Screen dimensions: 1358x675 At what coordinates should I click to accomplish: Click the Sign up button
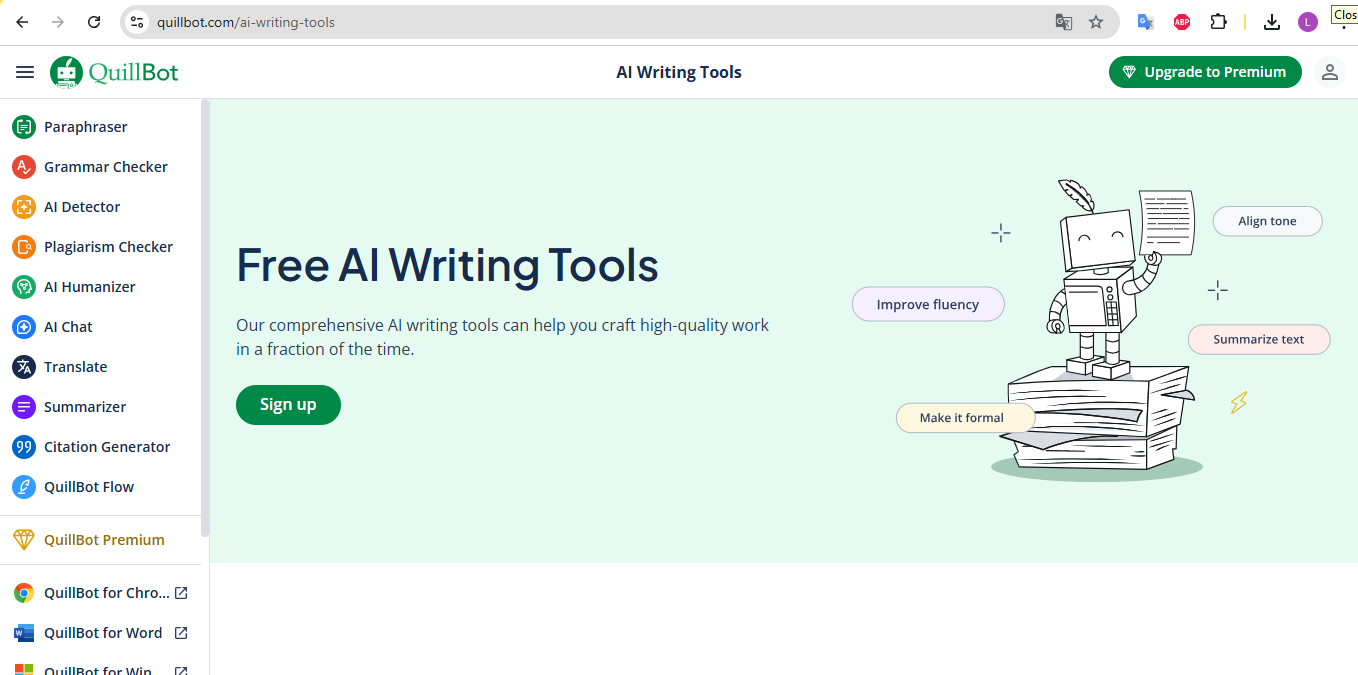click(x=288, y=405)
